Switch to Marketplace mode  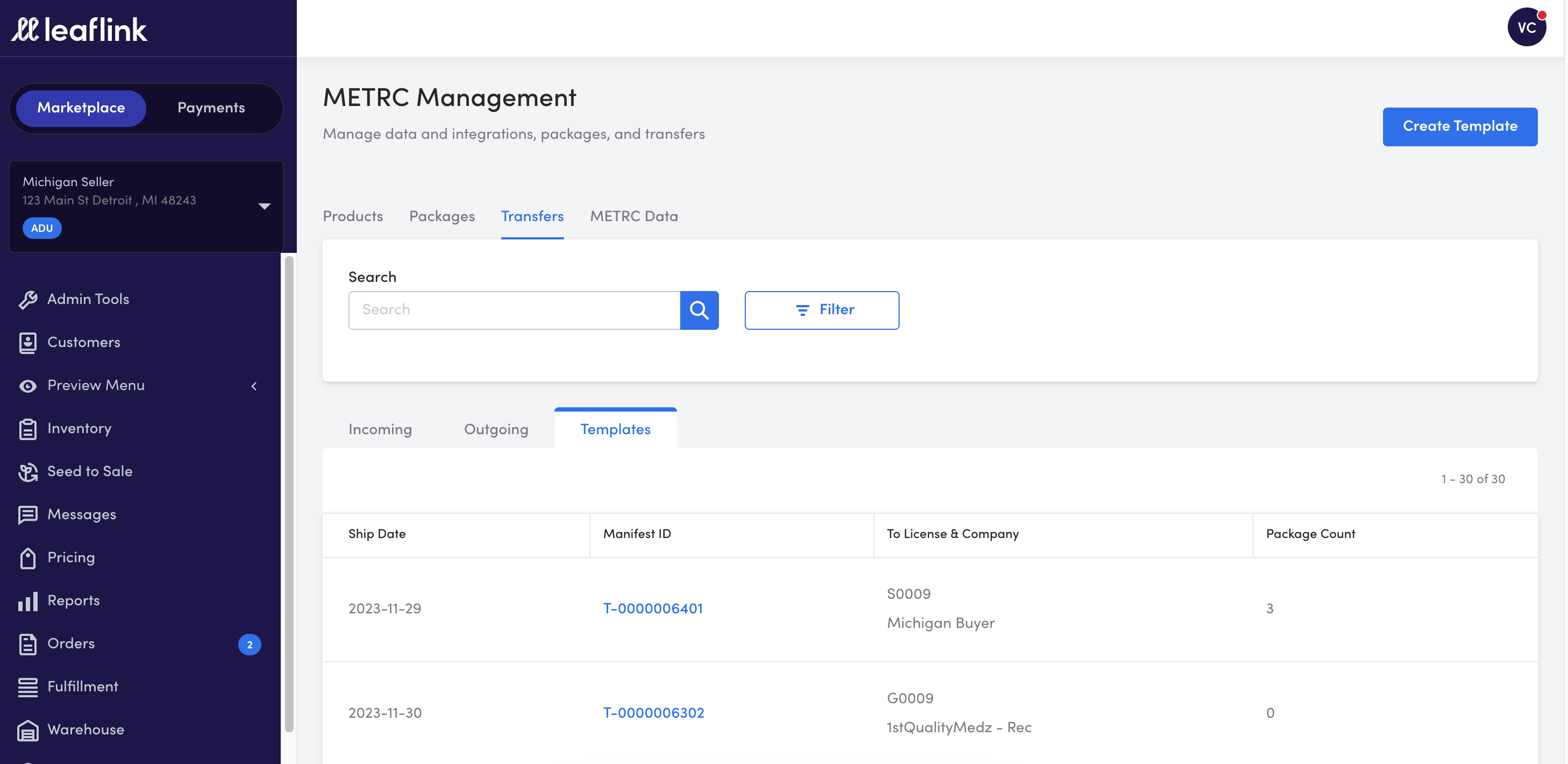coord(81,108)
